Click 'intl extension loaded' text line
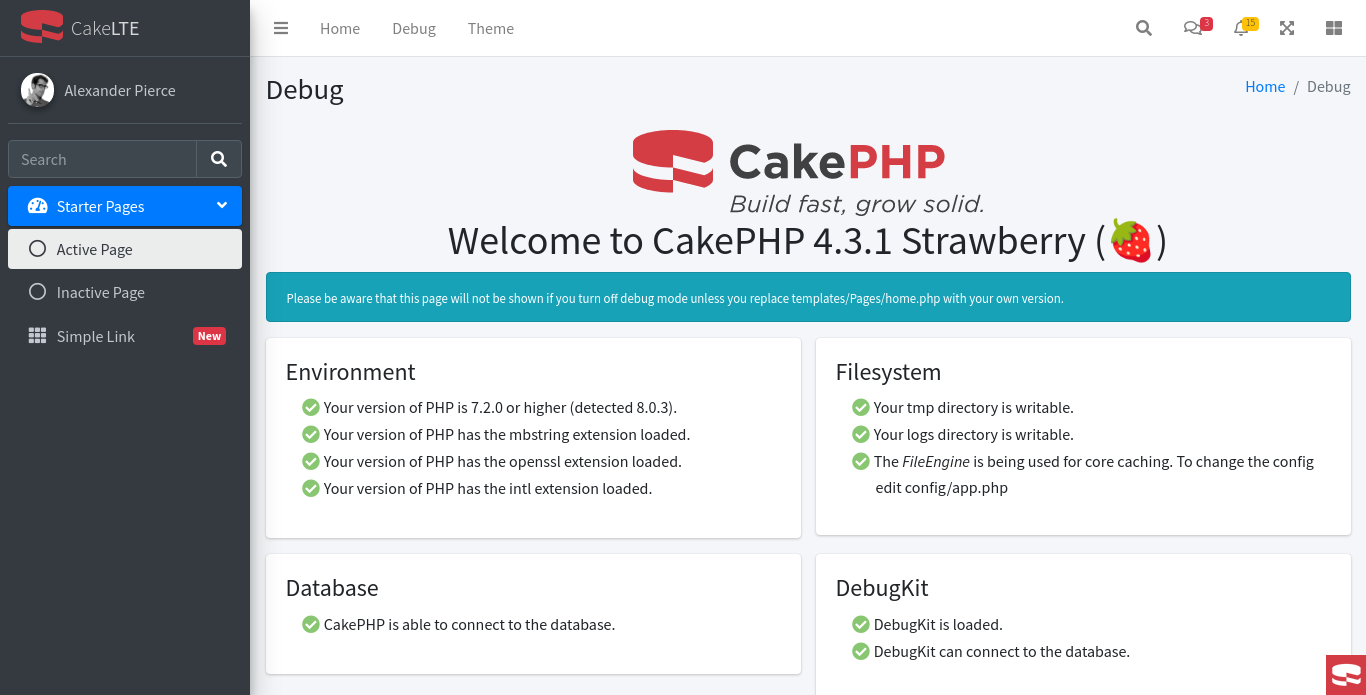This screenshot has width=1366, height=695. coord(488,488)
